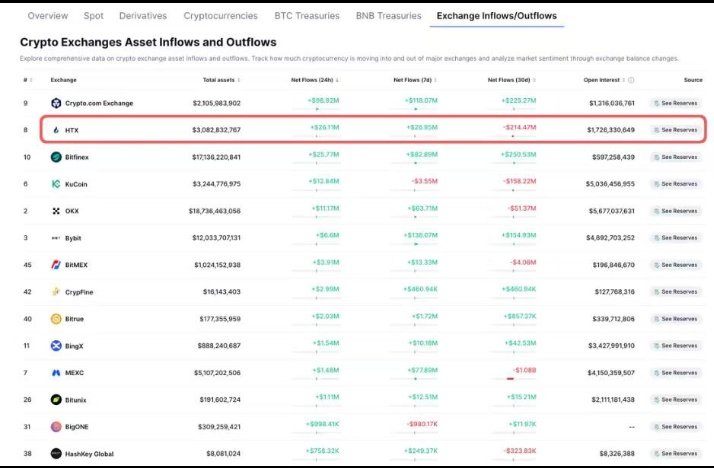This screenshot has width=714, height=468.
Task: Open the Overview tab
Action: tap(48, 16)
